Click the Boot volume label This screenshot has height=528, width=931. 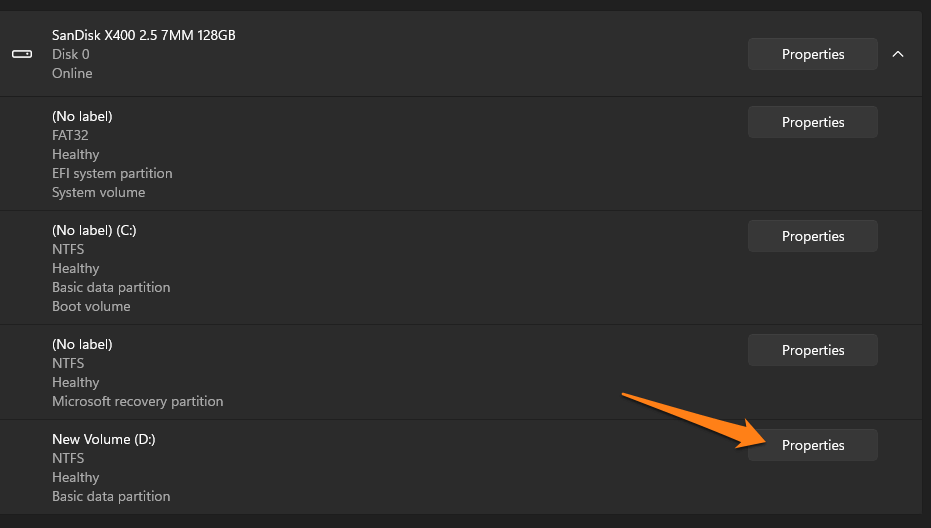pos(91,306)
